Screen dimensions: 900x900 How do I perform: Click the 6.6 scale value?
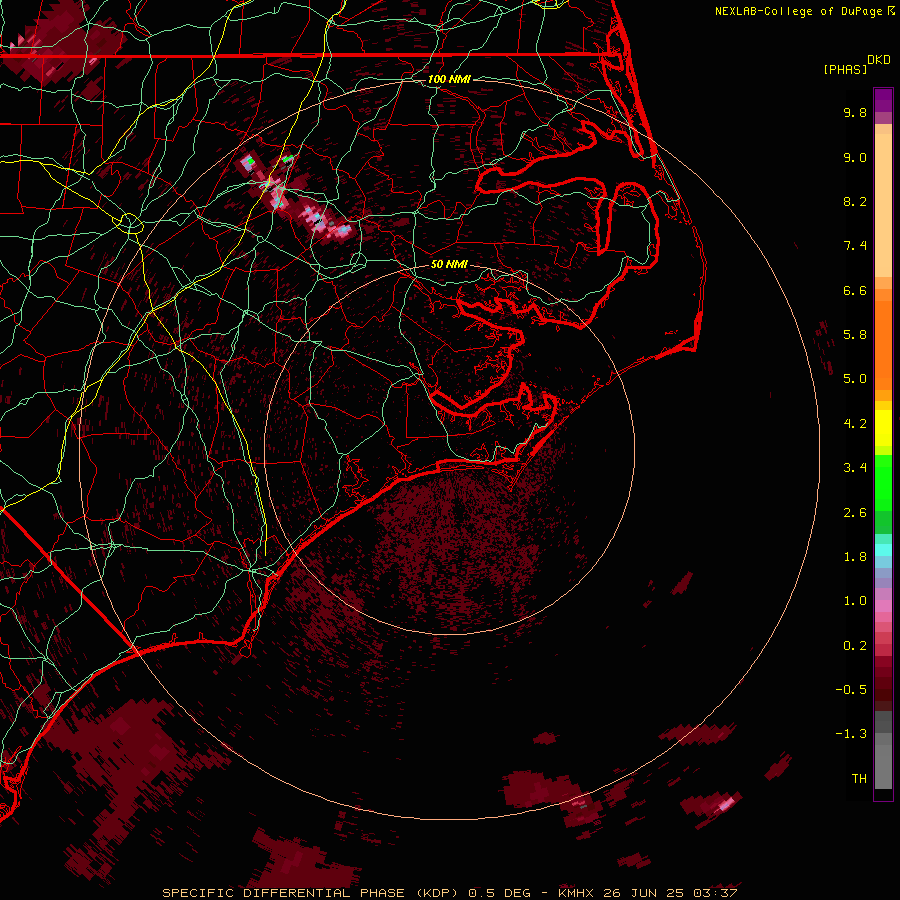[x=855, y=290]
